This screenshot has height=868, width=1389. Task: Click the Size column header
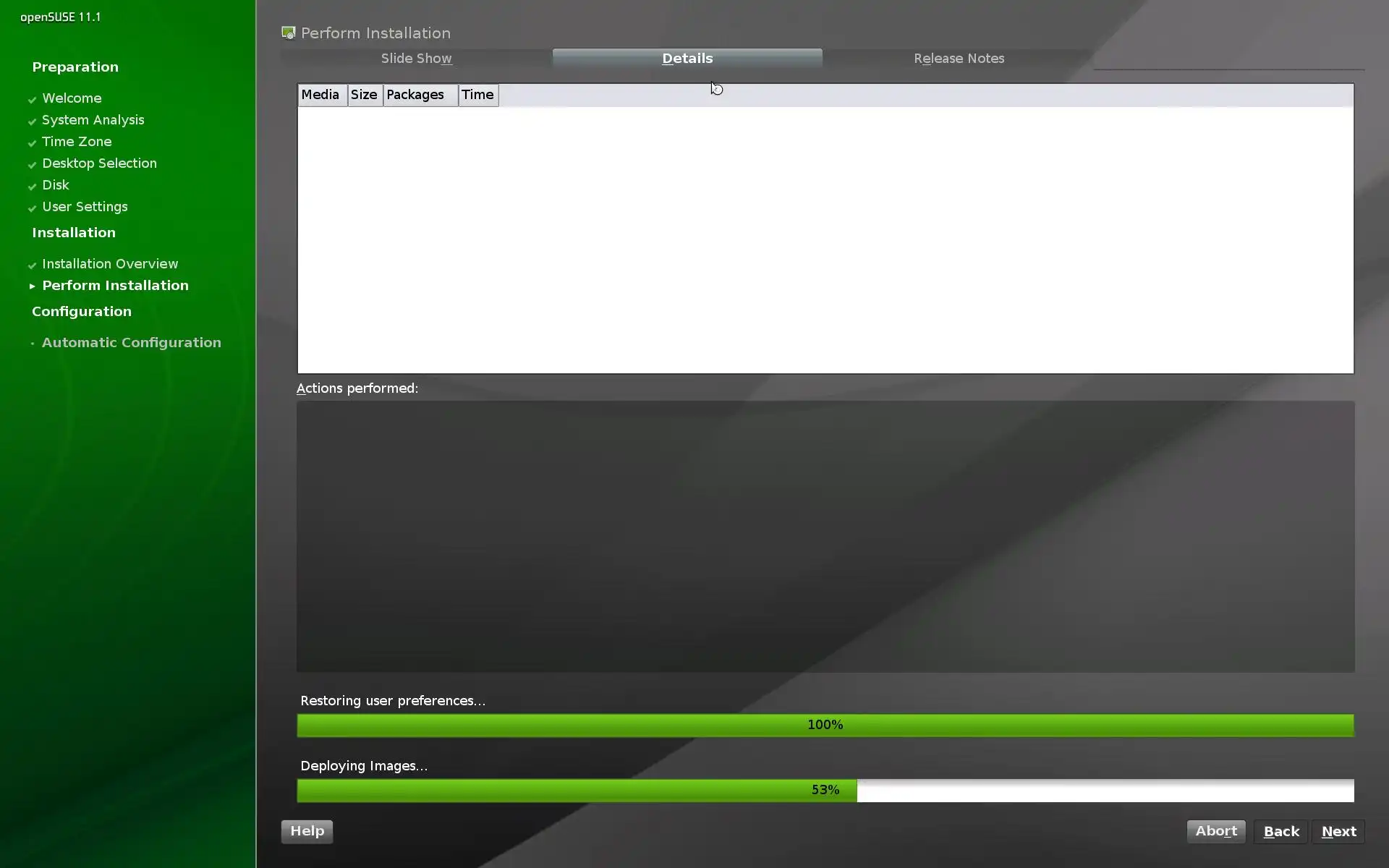click(365, 95)
